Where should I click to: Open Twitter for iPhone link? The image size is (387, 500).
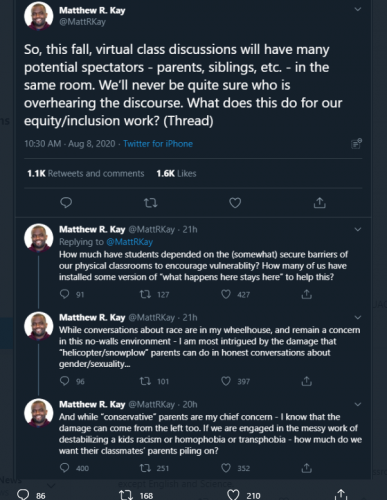tap(158, 144)
